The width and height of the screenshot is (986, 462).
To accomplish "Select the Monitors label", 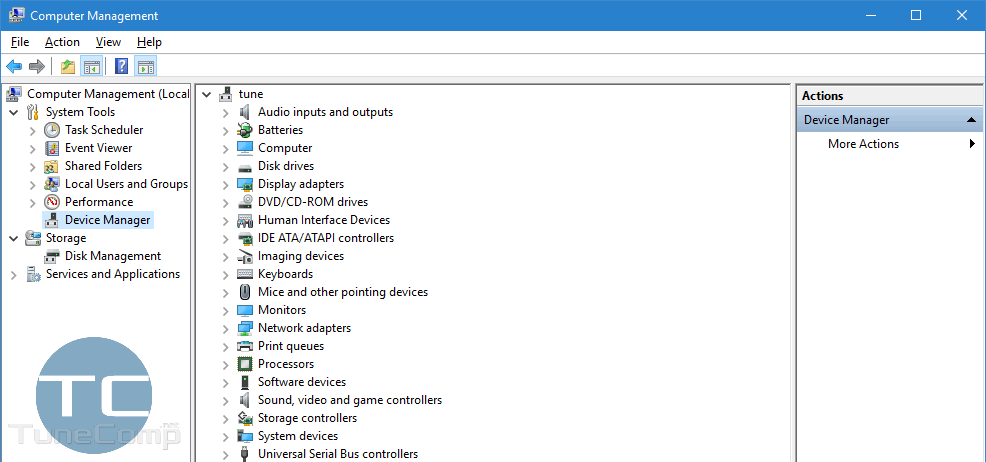I will click(282, 310).
